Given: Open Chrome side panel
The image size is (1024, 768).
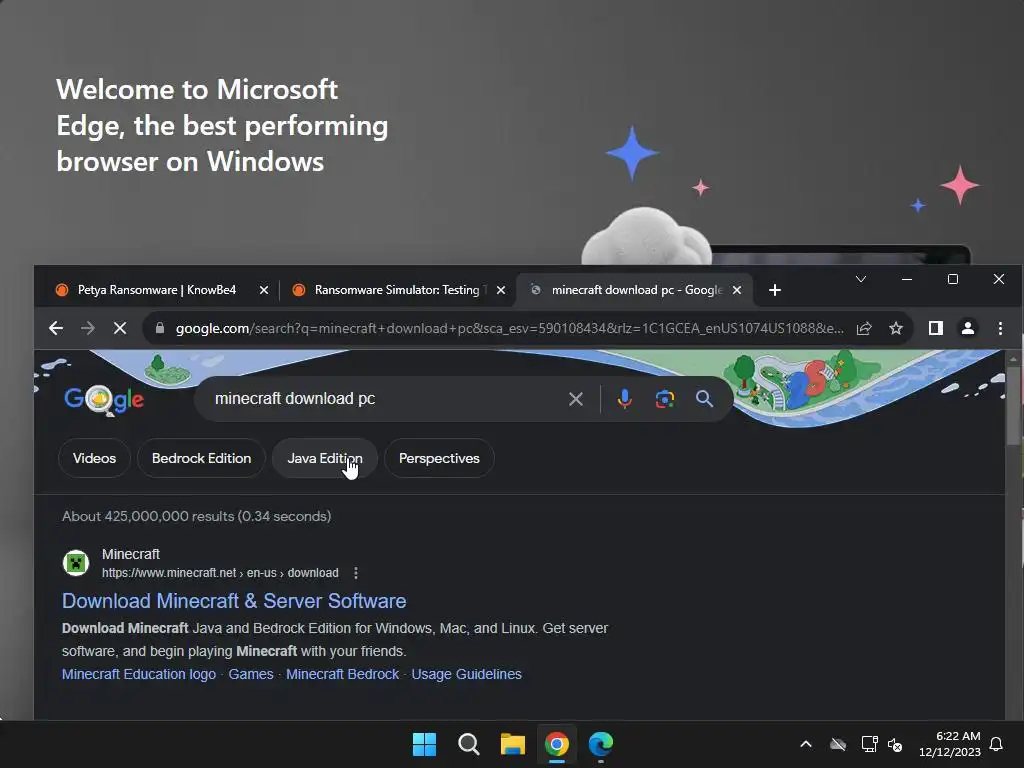Looking at the screenshot, I should click(x=936, y=328).
